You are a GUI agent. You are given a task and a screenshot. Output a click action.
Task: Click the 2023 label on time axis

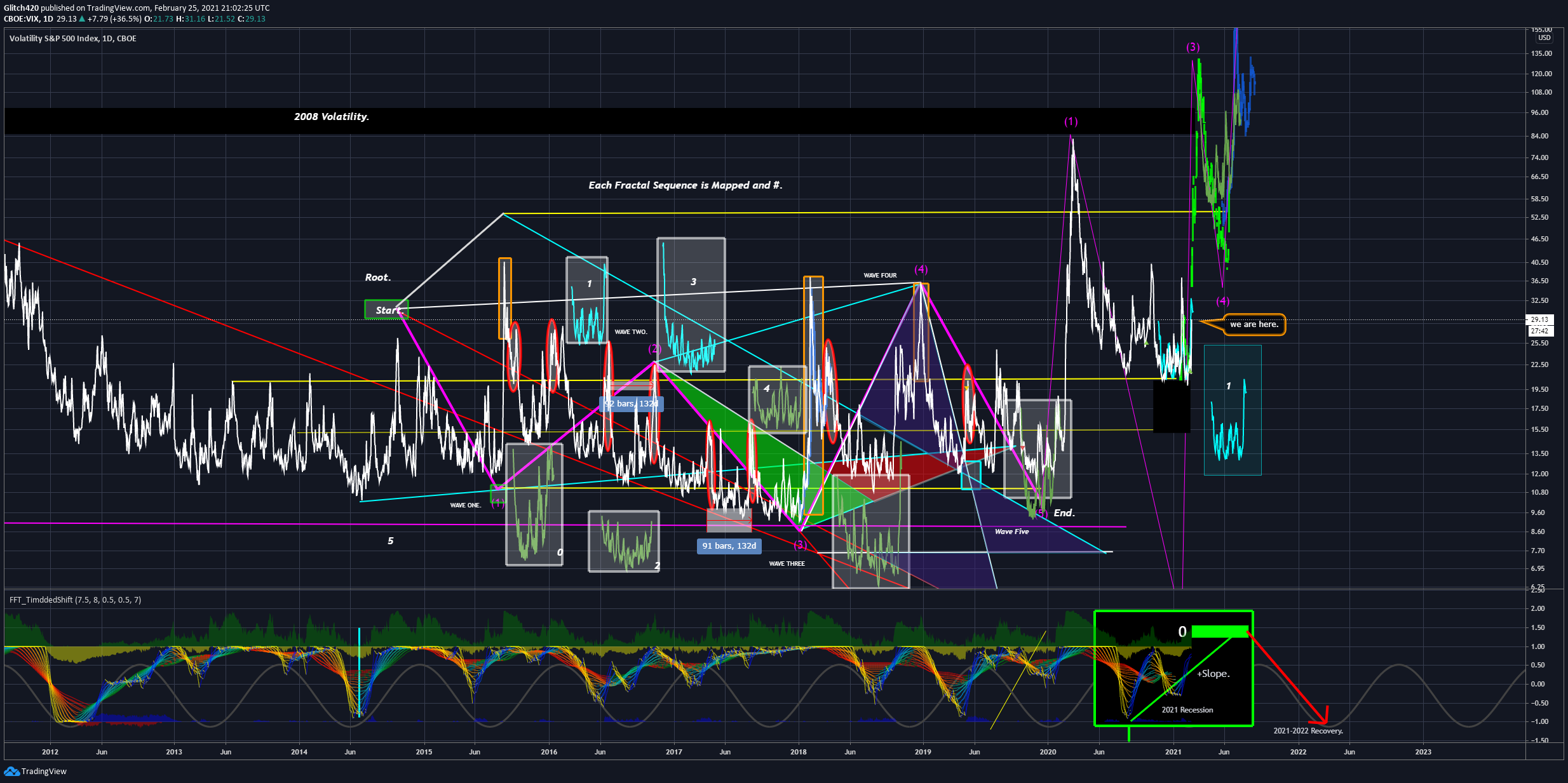[x=1423, y=752]
